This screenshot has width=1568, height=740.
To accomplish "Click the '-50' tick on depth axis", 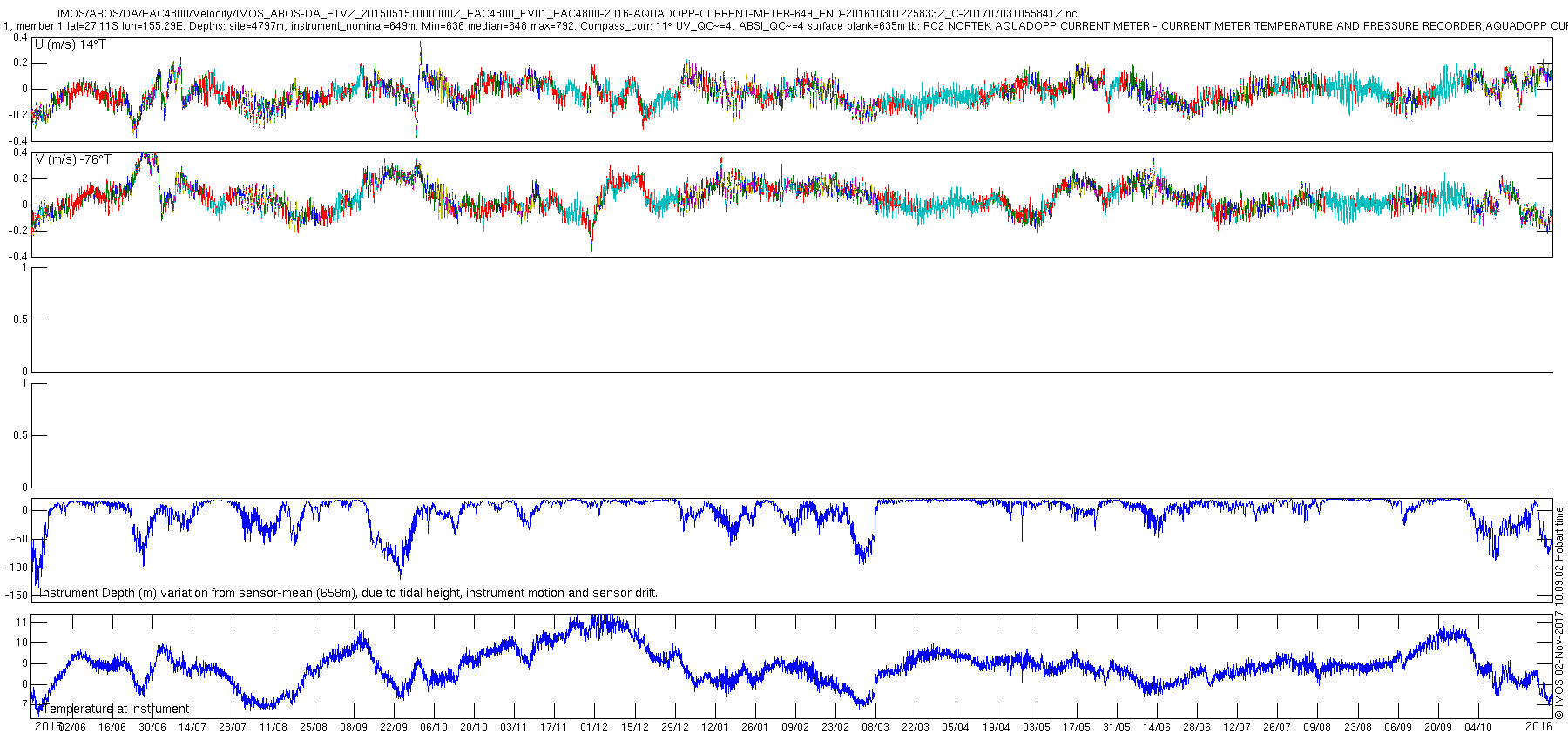I will 20,539.
